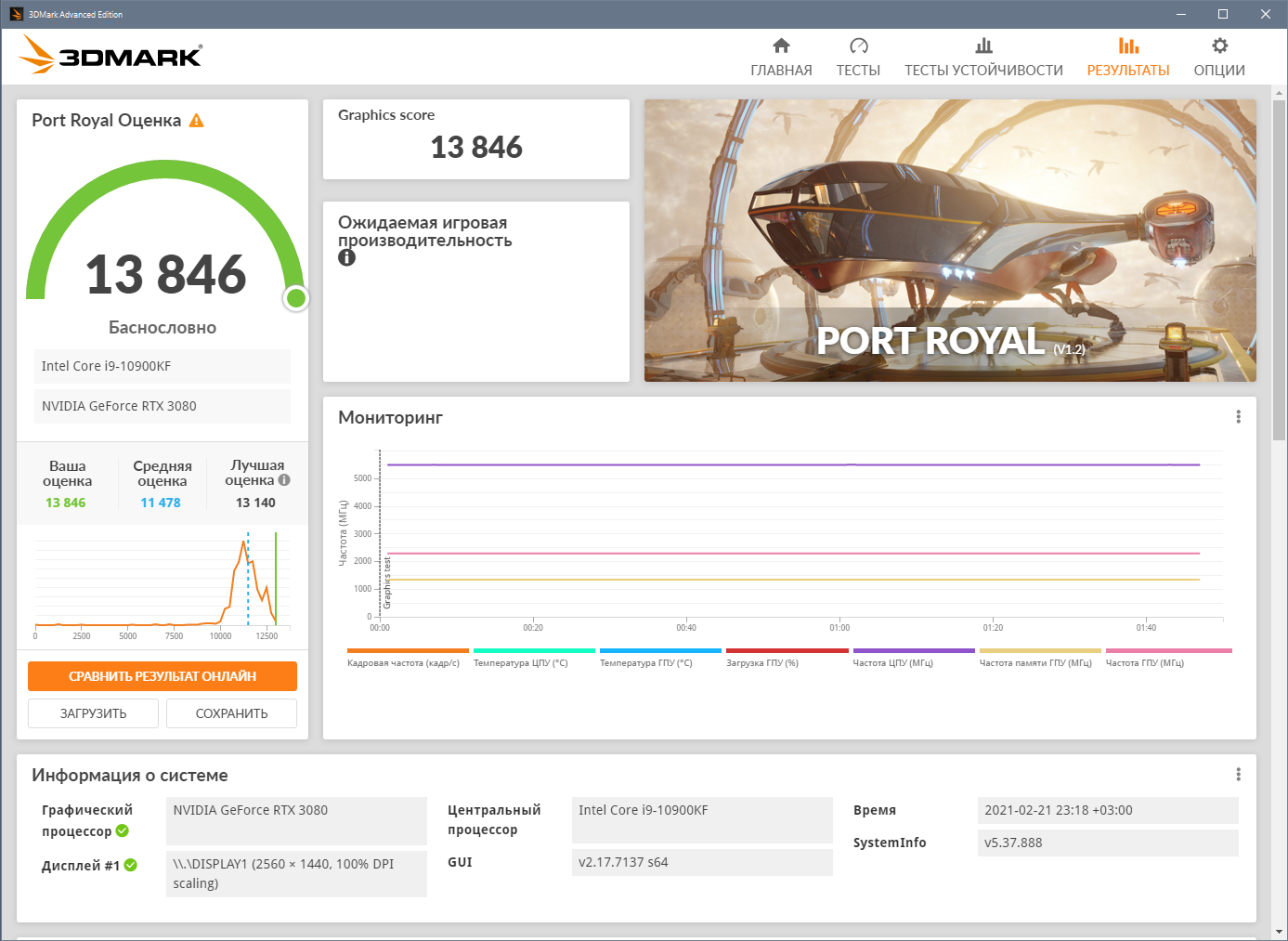
Task: Open the Информация о системе three-dot menu
Action: [x=1238, y=775]
